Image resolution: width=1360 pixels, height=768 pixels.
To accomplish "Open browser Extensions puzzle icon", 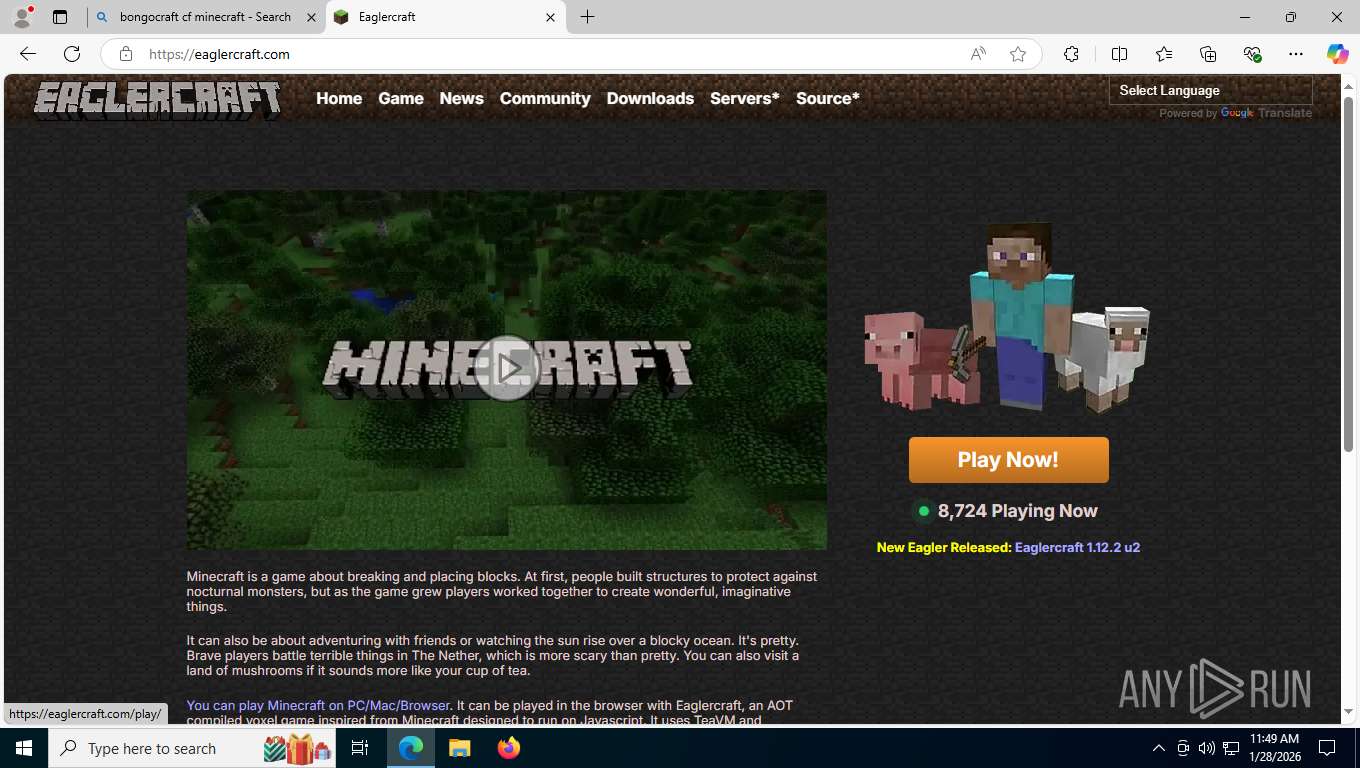I will coord(1071,54).
